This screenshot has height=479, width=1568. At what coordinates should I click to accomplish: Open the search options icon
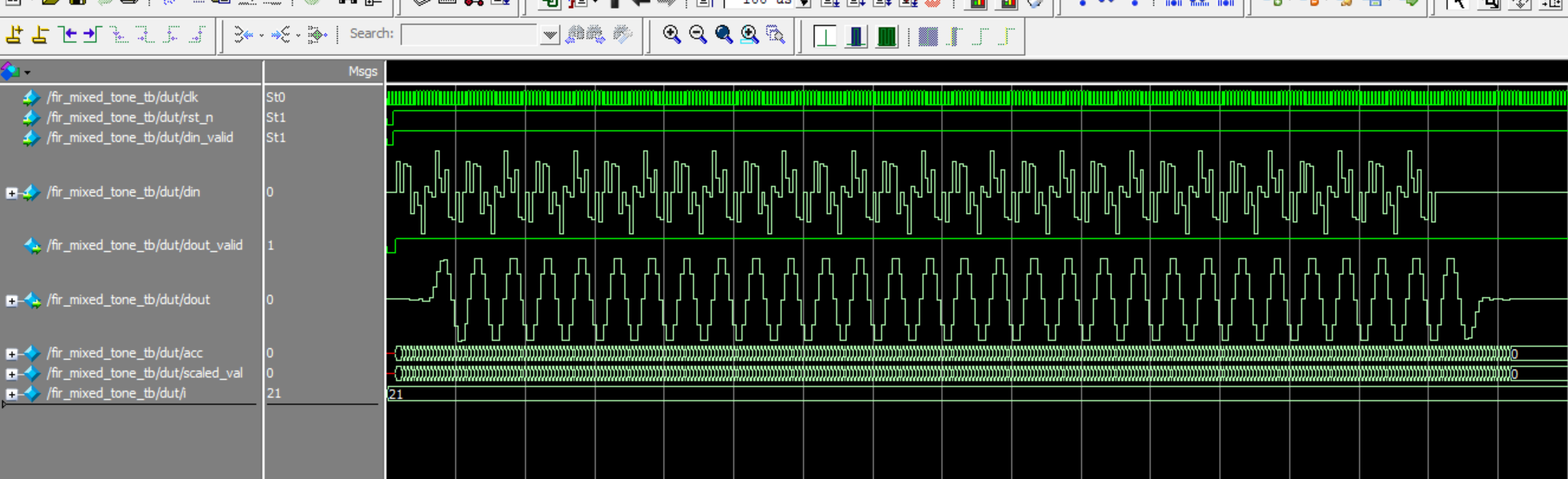tap(622, 34)
